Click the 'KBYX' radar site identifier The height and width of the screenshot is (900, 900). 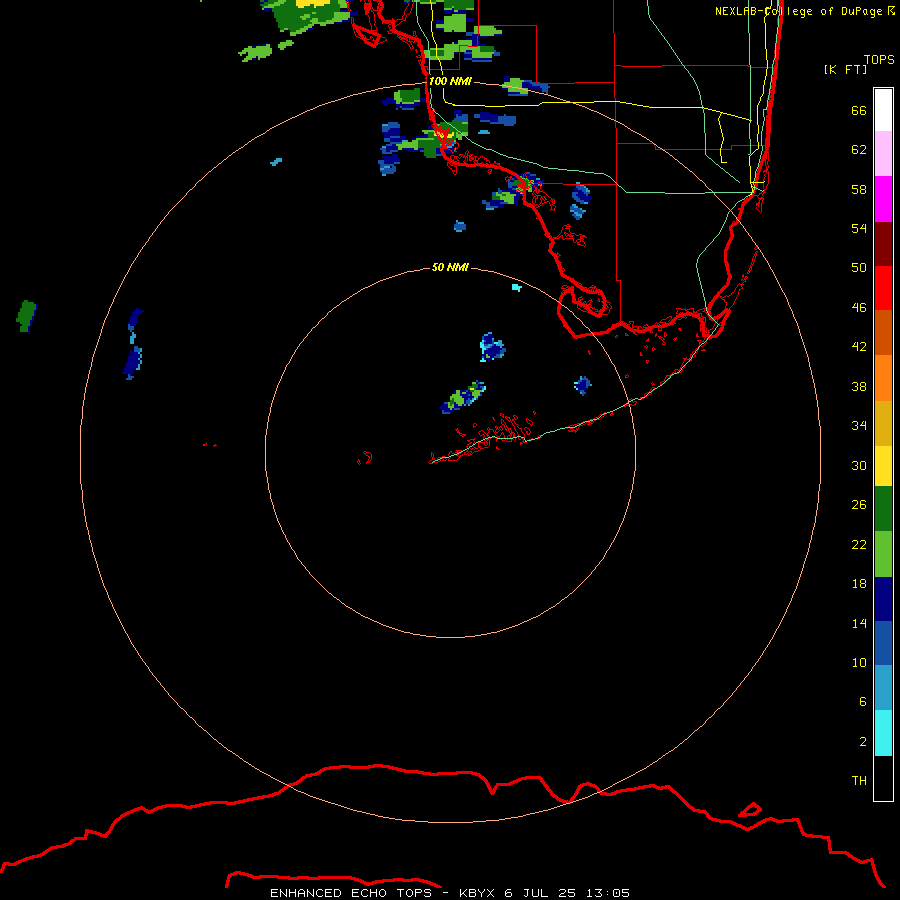coord(476,893)
